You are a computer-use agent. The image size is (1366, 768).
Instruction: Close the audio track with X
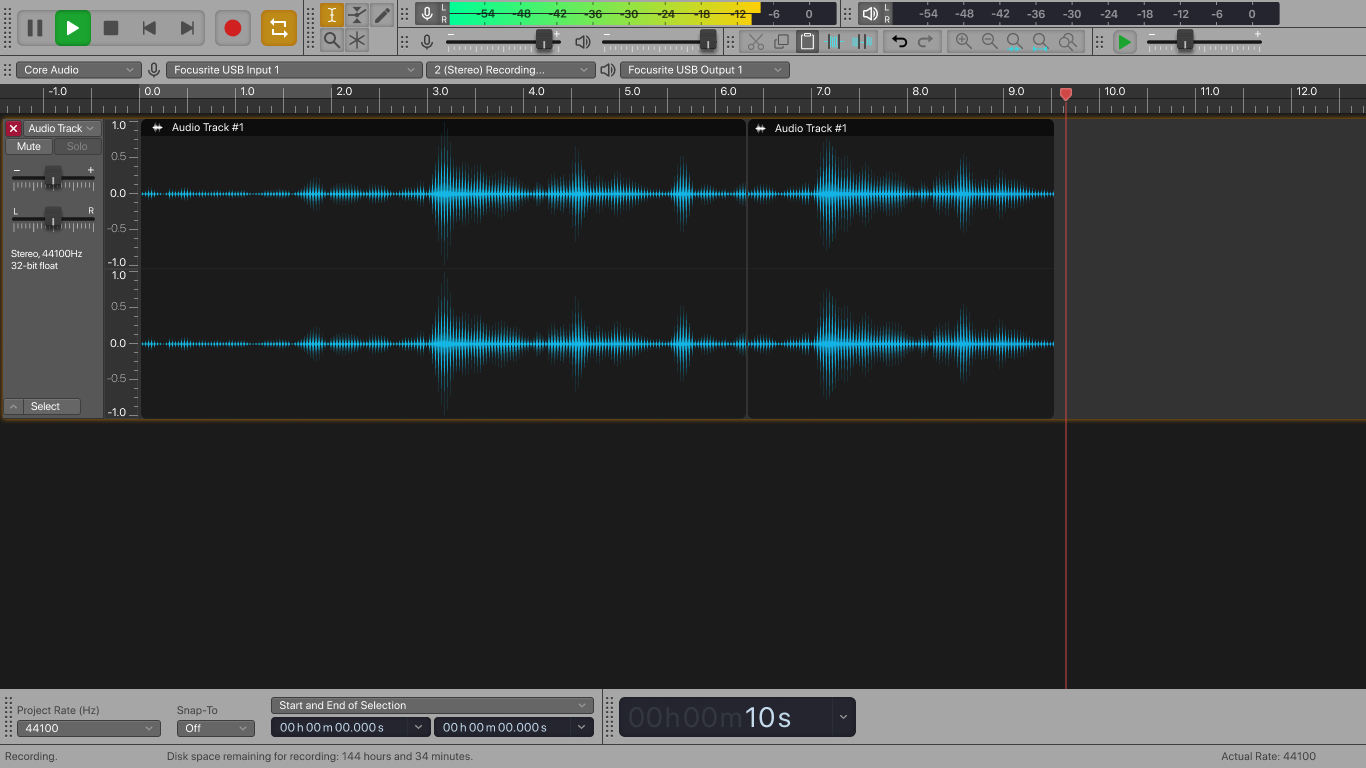pos(13,128)
